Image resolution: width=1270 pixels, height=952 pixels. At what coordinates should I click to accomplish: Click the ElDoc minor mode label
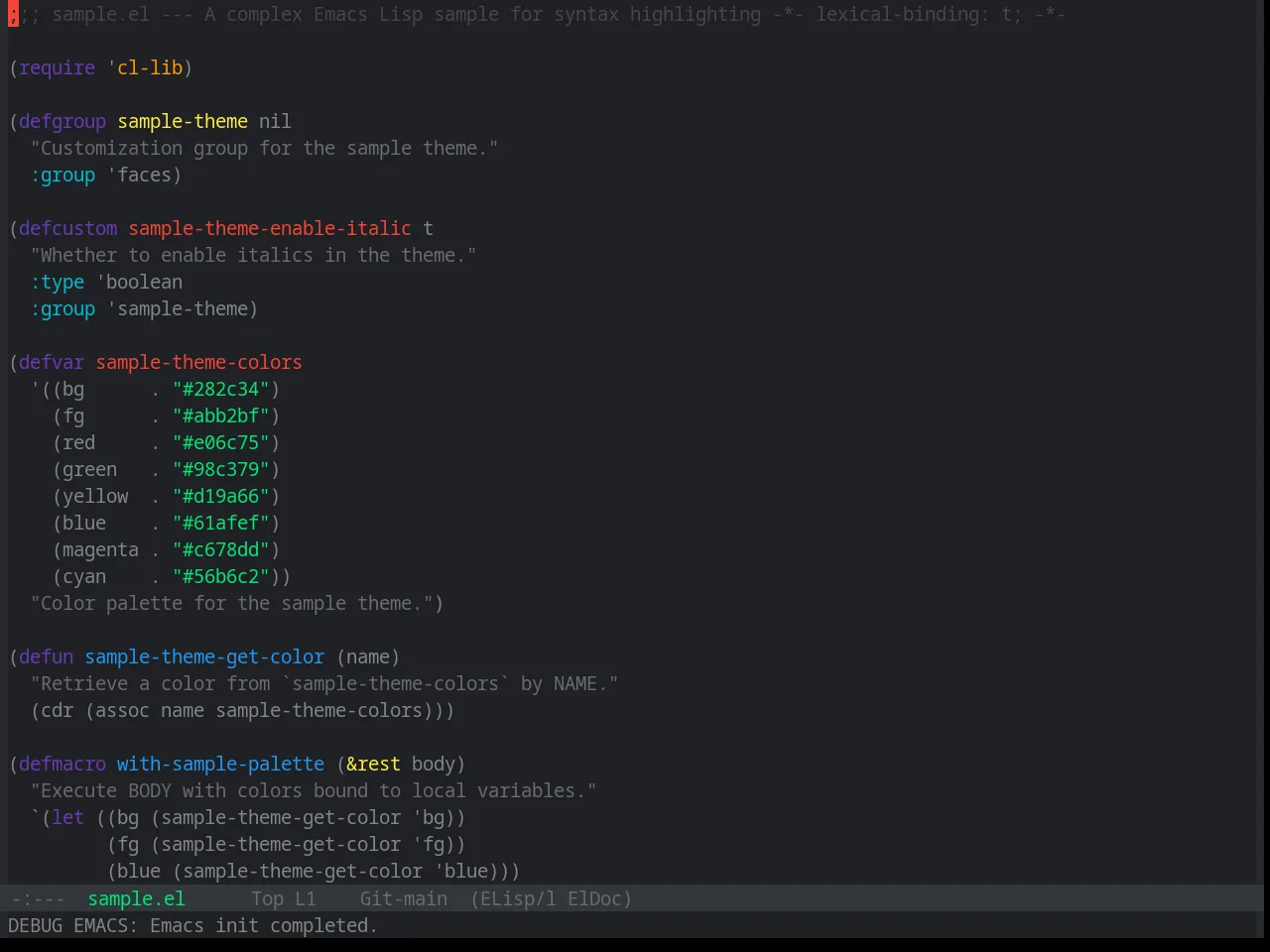pyautogui.click(x=594, y=898)
